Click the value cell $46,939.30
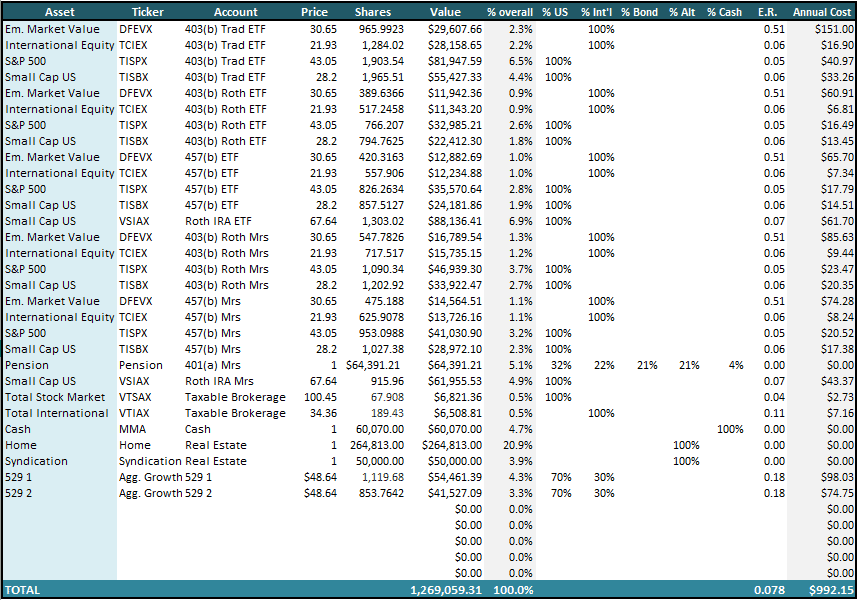859x600 pixels. pyautogui.click(x=455, y=269)
